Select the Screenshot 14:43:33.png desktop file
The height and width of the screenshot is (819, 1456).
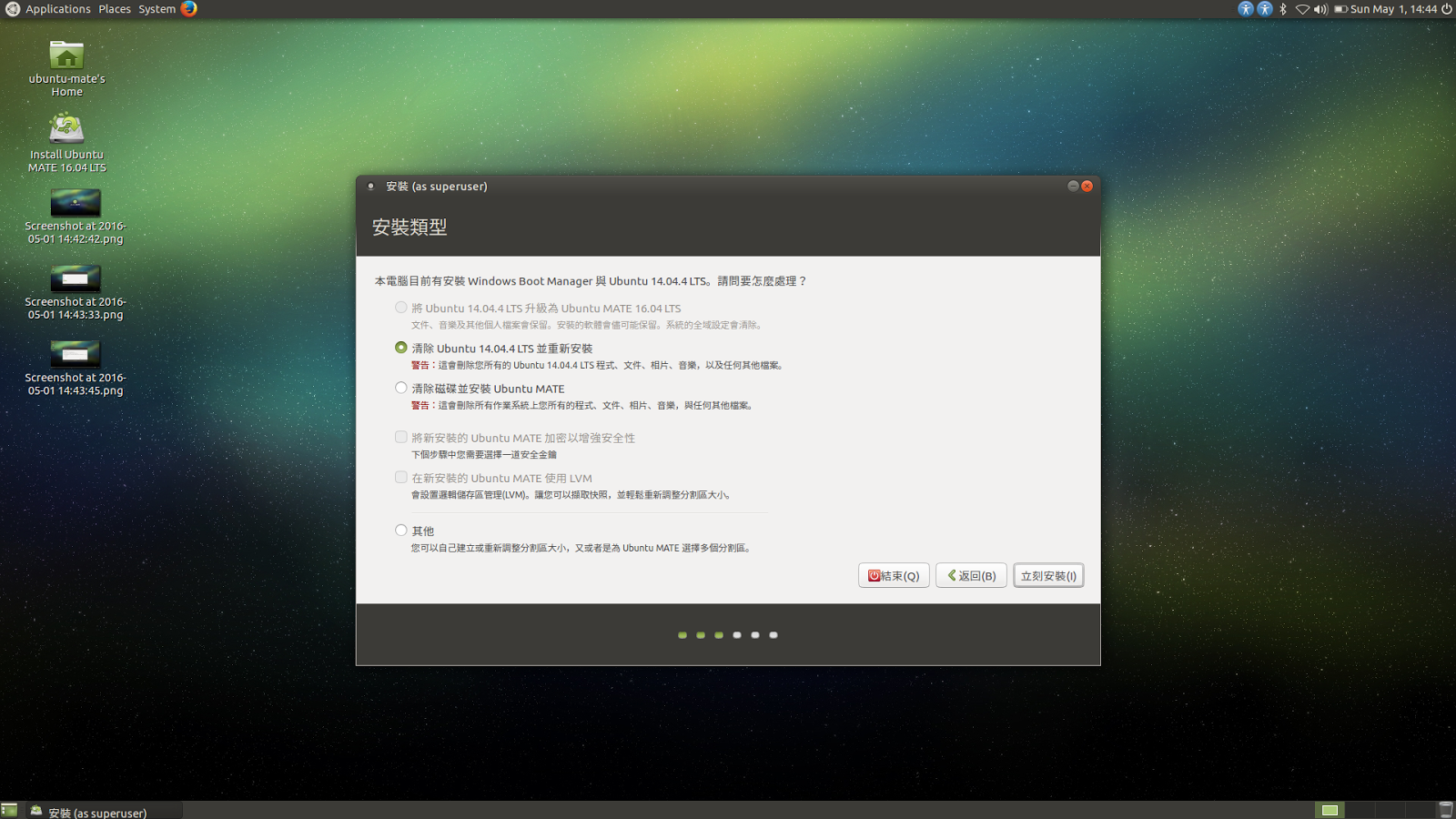click(75, 292)
